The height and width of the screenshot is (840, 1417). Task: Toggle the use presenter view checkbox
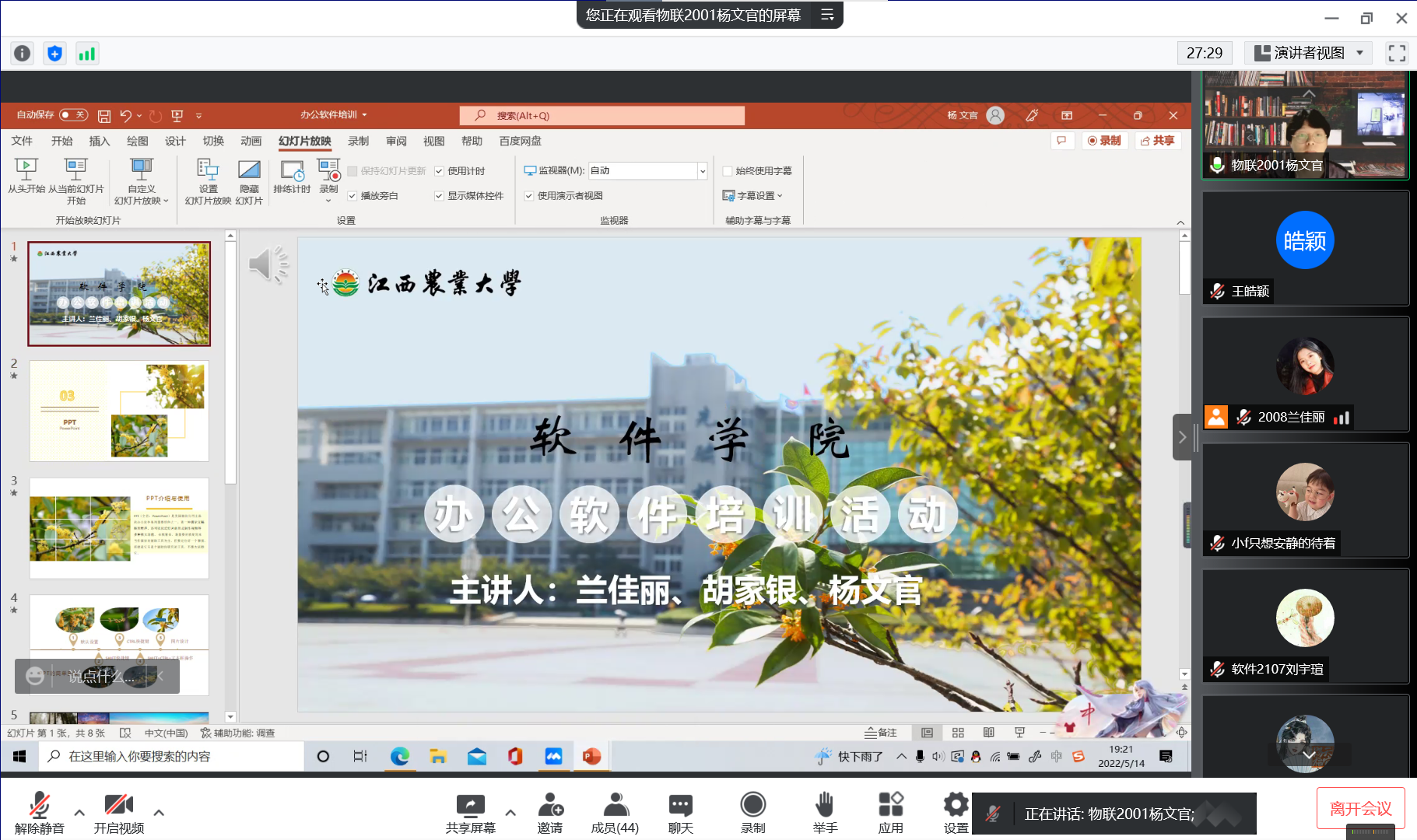[529, 196]
